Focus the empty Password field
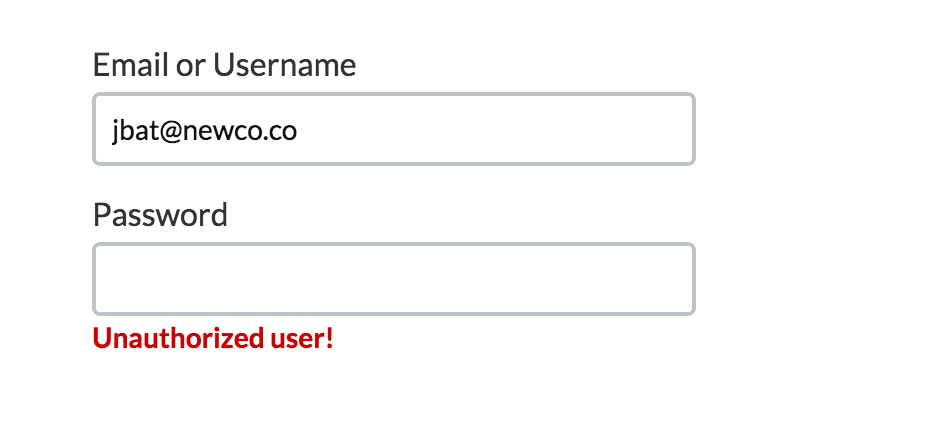The height and width of the screenshot is (426, 944). tap(393, 279)
